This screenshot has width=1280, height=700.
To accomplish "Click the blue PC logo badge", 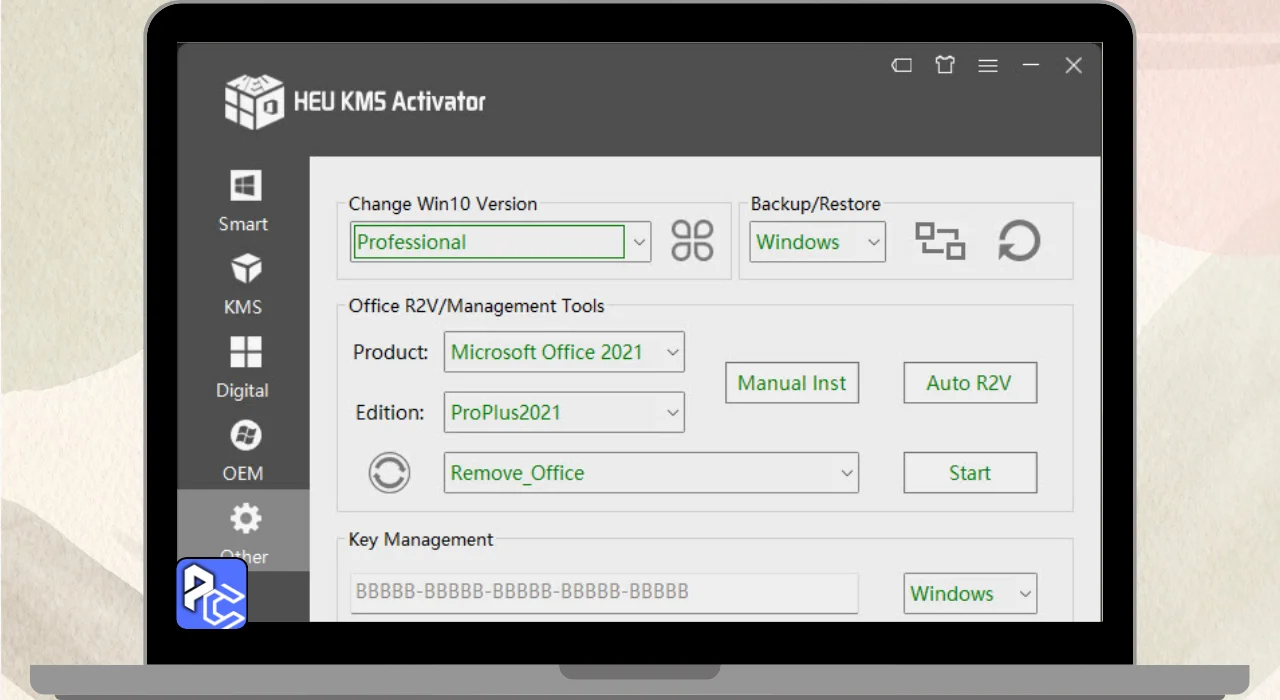I will 212,594.
